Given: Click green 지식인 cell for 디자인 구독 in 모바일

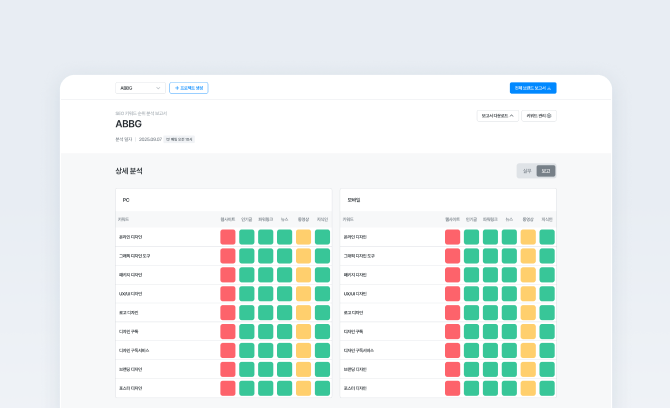Looking at the screenshot, I should coord(547,332).
